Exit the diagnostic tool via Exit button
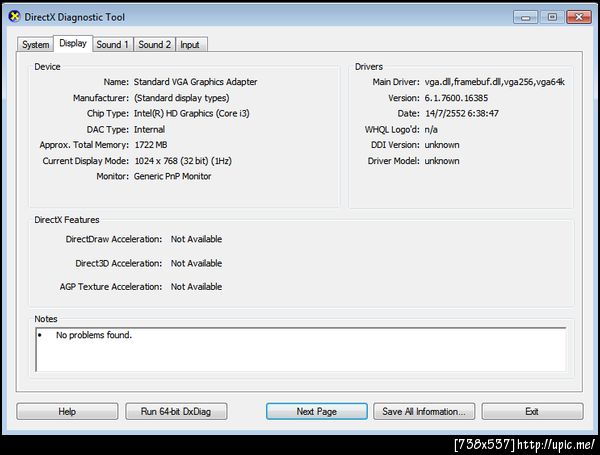 point(532,411)
